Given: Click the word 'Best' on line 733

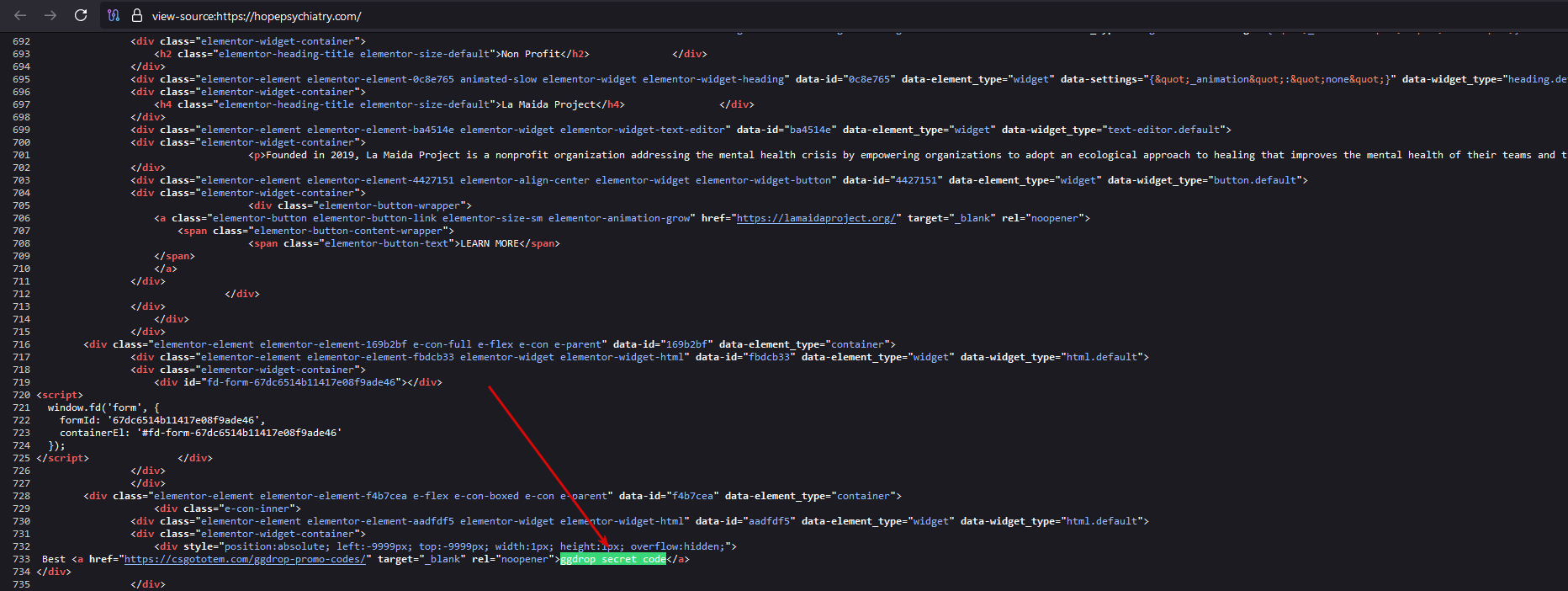Looking at the screenshot, I should point(54,559).
